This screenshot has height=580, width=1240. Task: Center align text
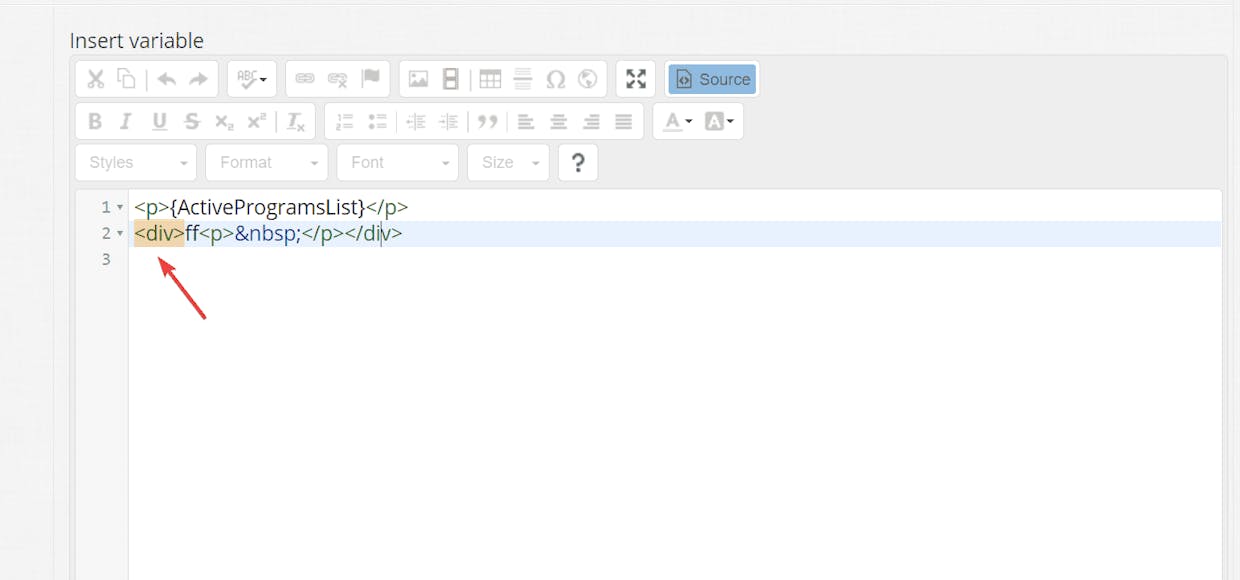[559, 122]
